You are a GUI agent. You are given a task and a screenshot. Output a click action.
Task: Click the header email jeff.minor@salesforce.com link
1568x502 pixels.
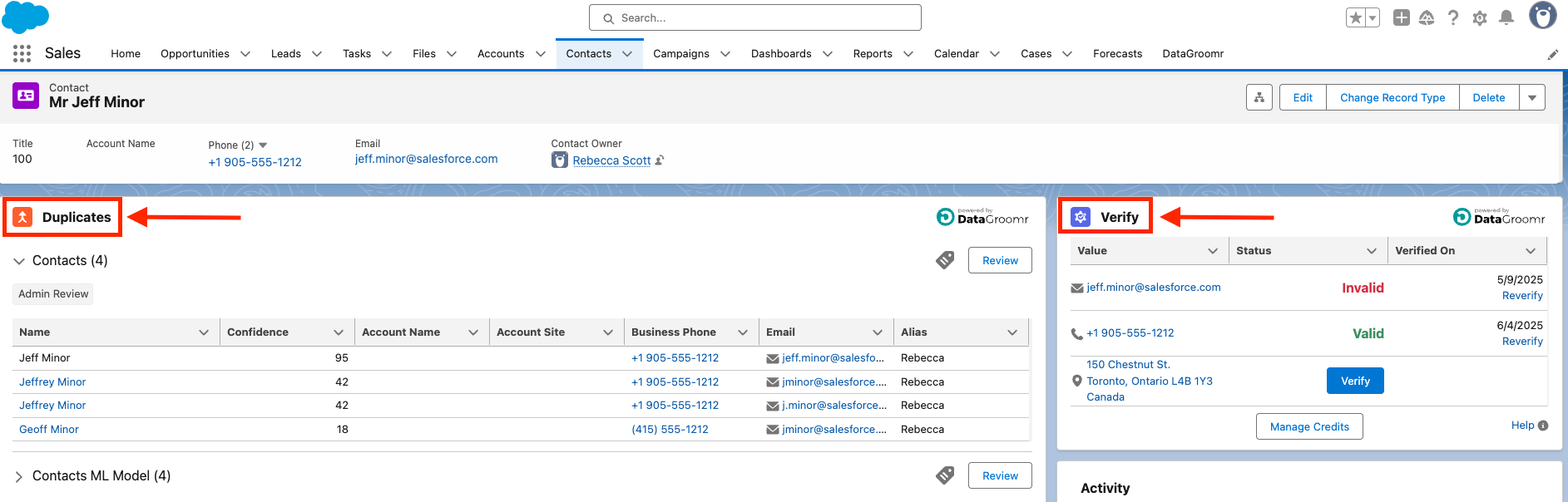pyautogui.click(x=426, y=159)
